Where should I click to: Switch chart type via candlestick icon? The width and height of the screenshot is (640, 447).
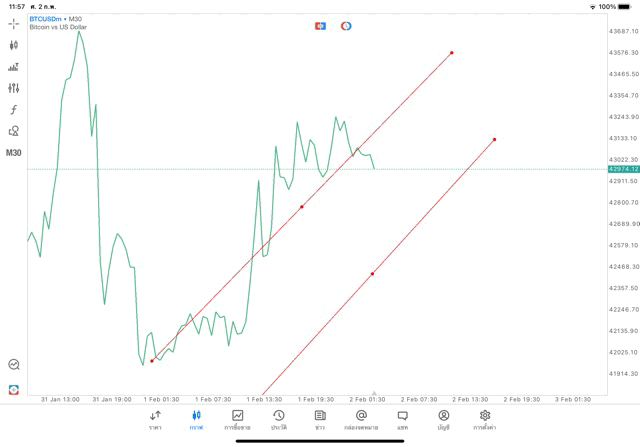[14, 45]
